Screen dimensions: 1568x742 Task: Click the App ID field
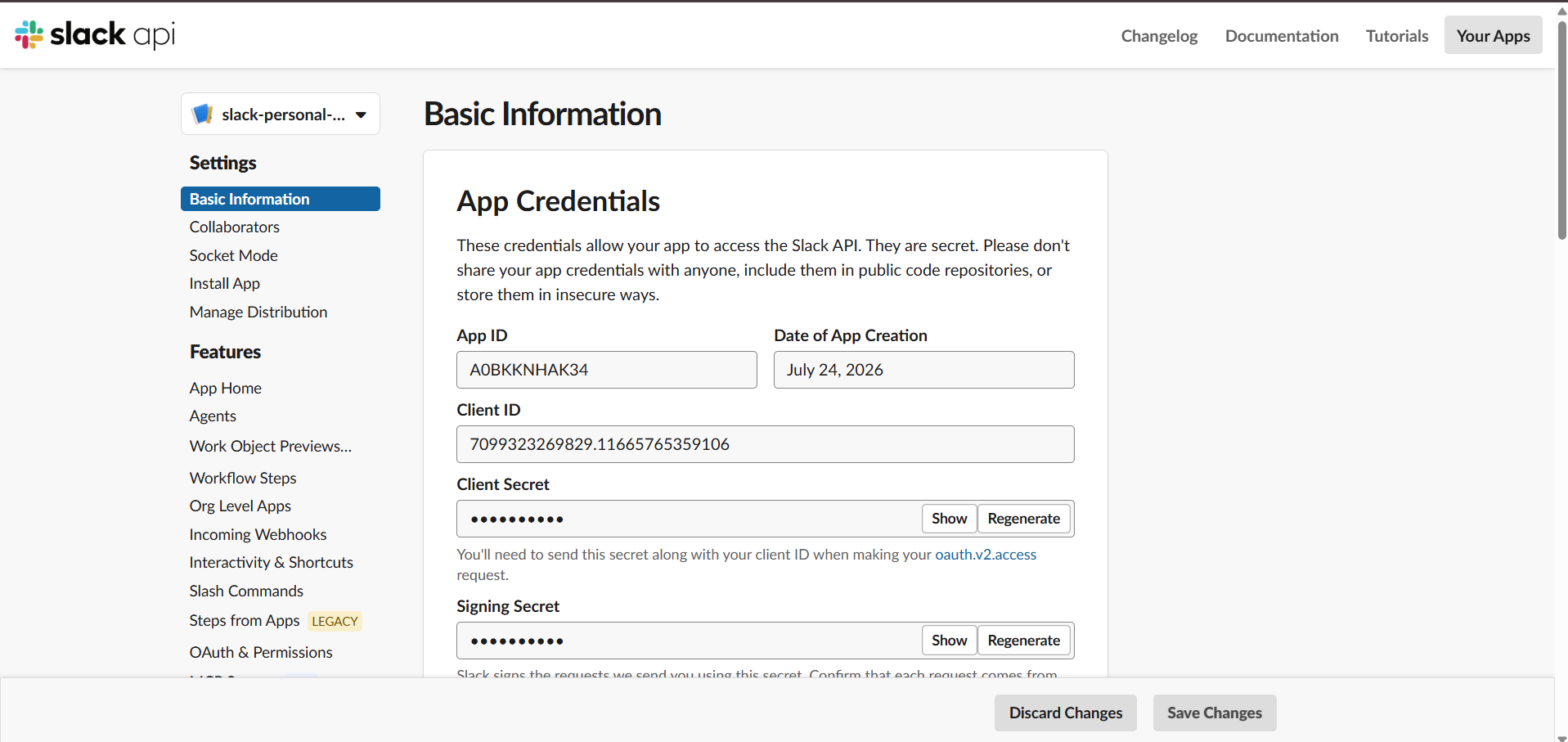pyautogui.click(x=607, y=370)
